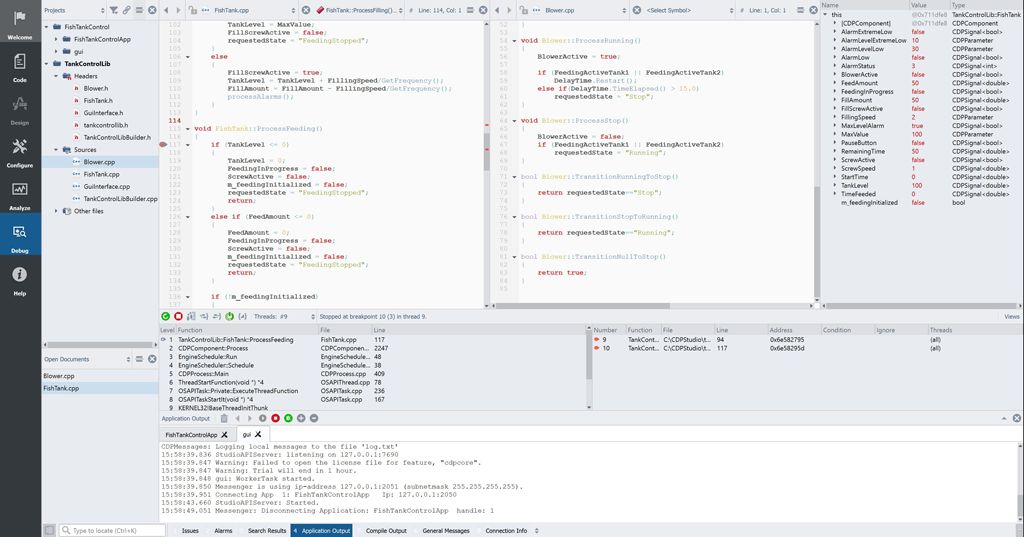Click the Step Over debugger icon
The image size is (1024, 537).
tap(191, 316)
